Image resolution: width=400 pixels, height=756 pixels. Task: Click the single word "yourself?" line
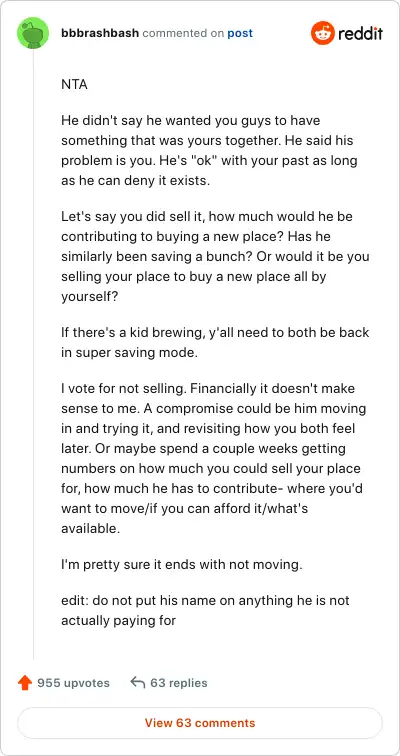(x=90, y=296)
